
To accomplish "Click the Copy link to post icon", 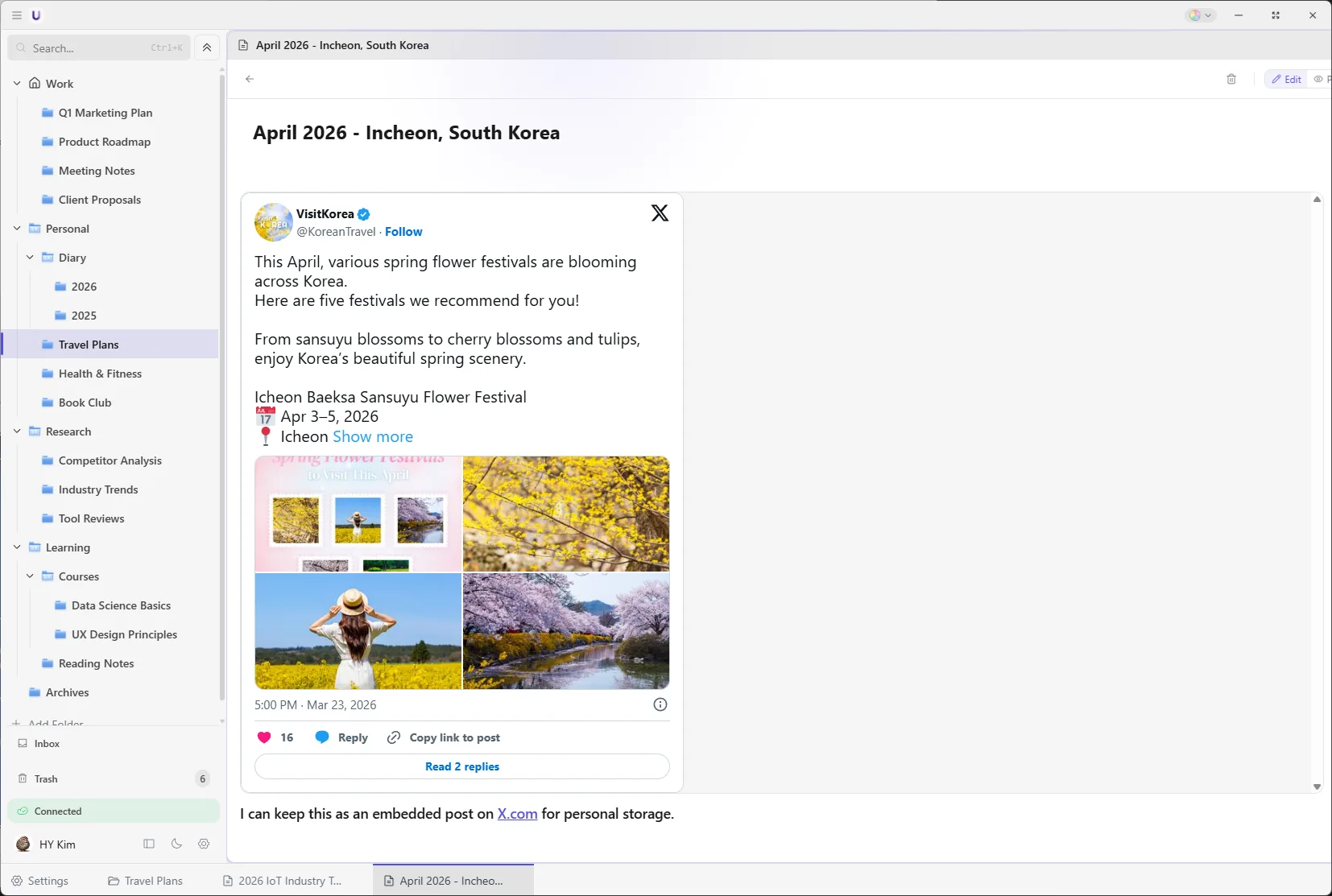I will (393, 737).
